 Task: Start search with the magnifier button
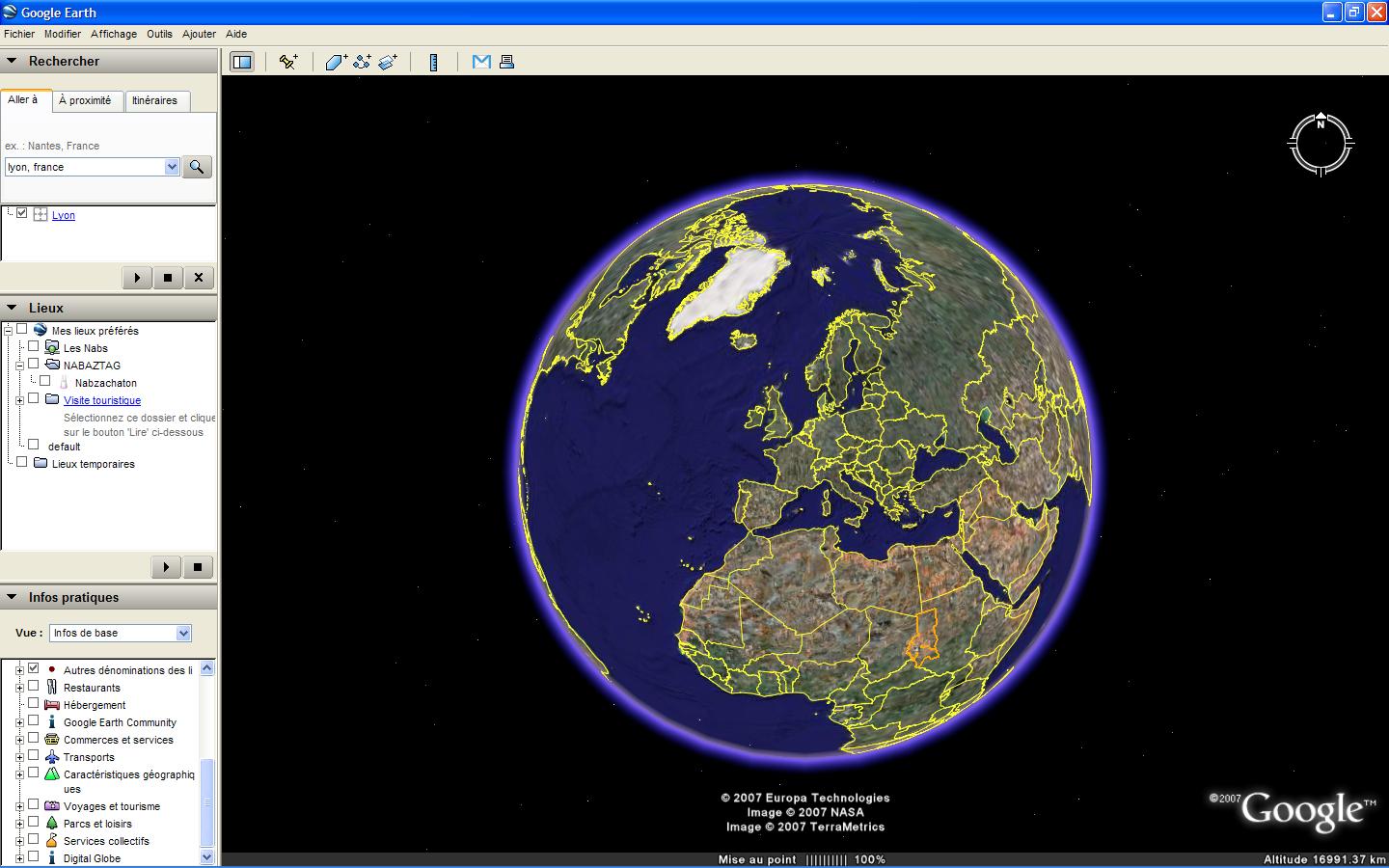[x=197, y=167]
